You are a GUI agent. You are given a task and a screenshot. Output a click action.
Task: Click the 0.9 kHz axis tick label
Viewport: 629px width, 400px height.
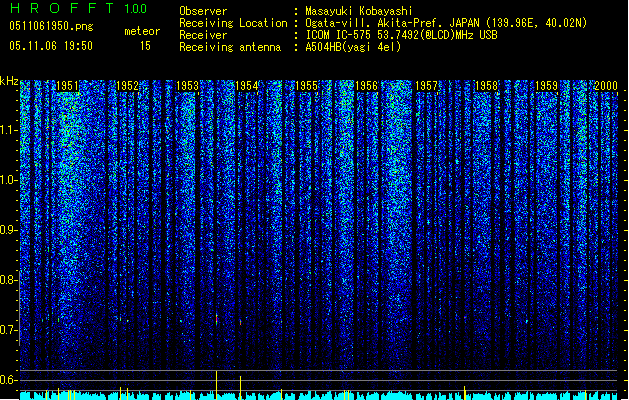pyautogui.click(x=8, y=230)
